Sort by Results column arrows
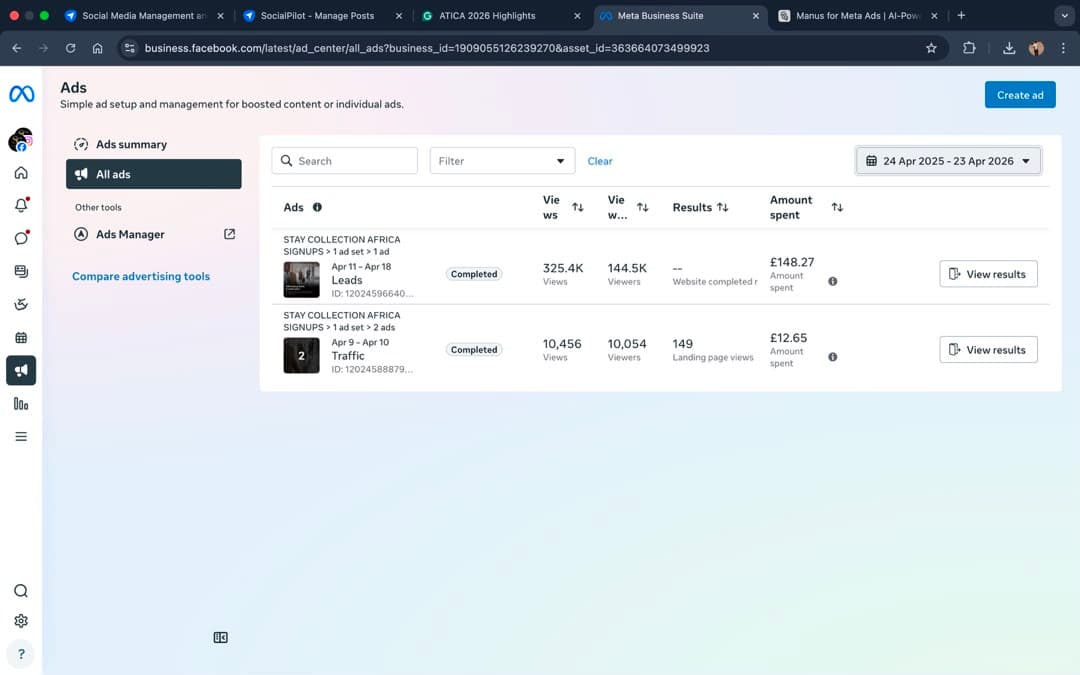Viewport: 1080px width, 675px height. click(723, 207)
